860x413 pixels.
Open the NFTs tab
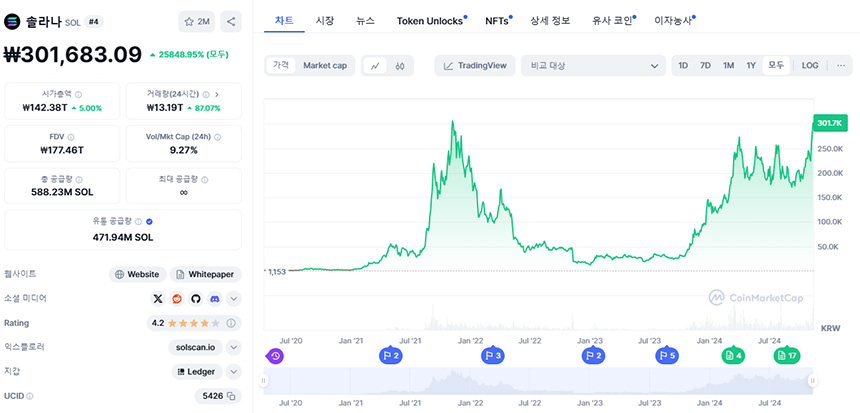(497, 21)
